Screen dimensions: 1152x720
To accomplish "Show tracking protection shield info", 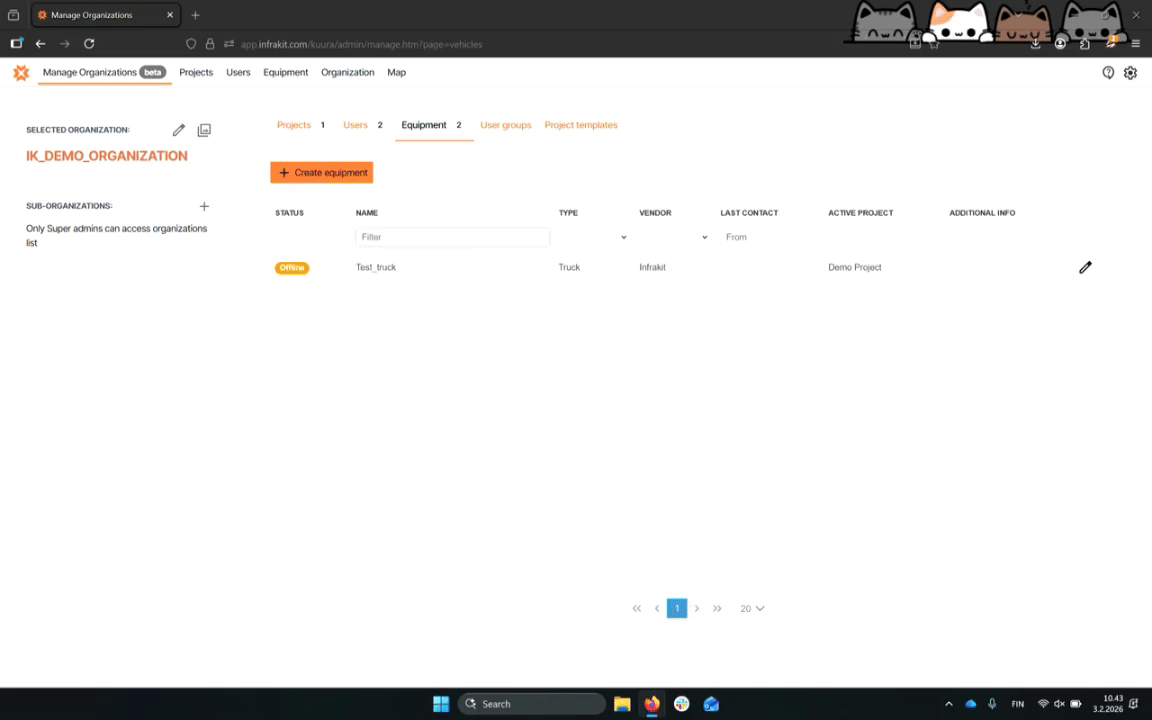I will (x=191, y=44).
